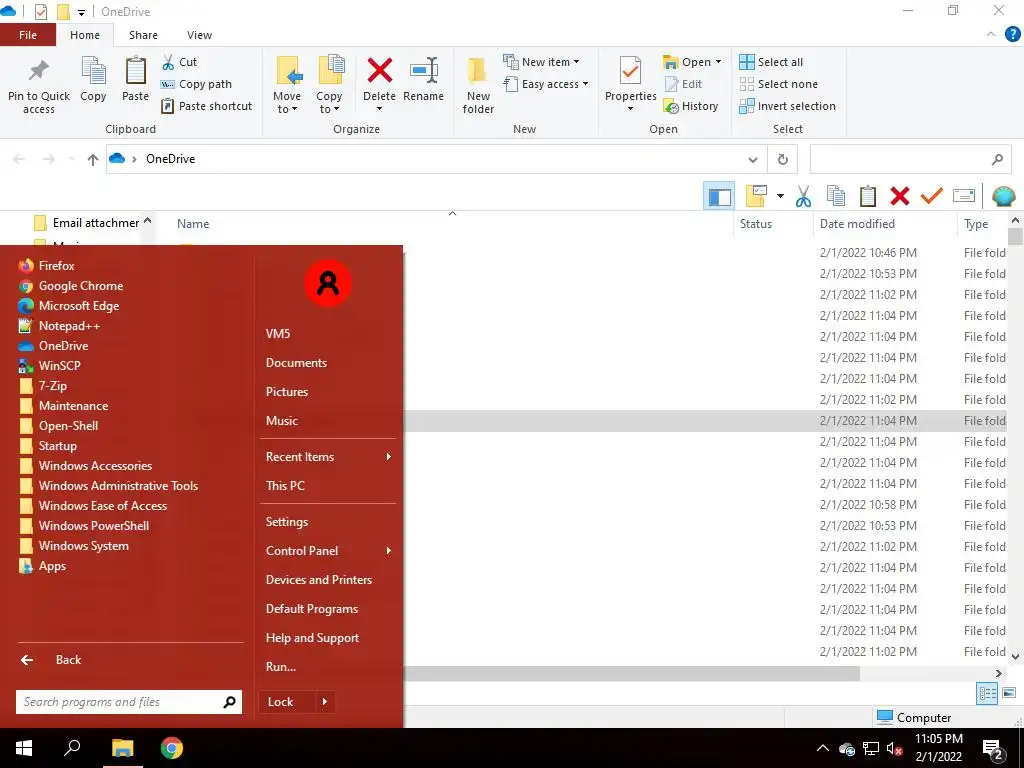Switch to the Share tab
Image resolution: width=1024 pixels, height=768 pixels.
pyautogui.click(x=143, y=35)
